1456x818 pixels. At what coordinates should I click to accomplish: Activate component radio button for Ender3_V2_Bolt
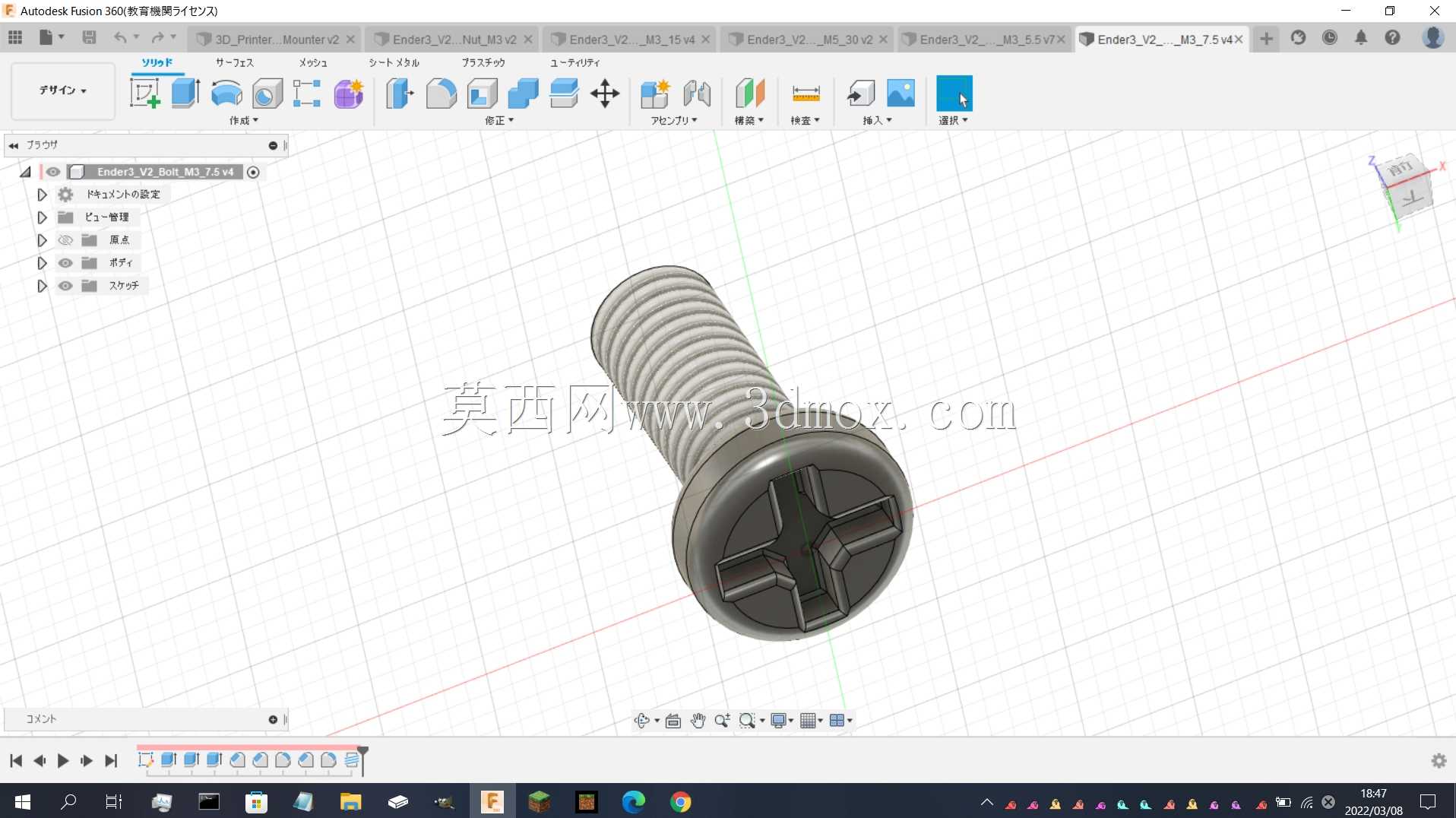click(254, 172)
